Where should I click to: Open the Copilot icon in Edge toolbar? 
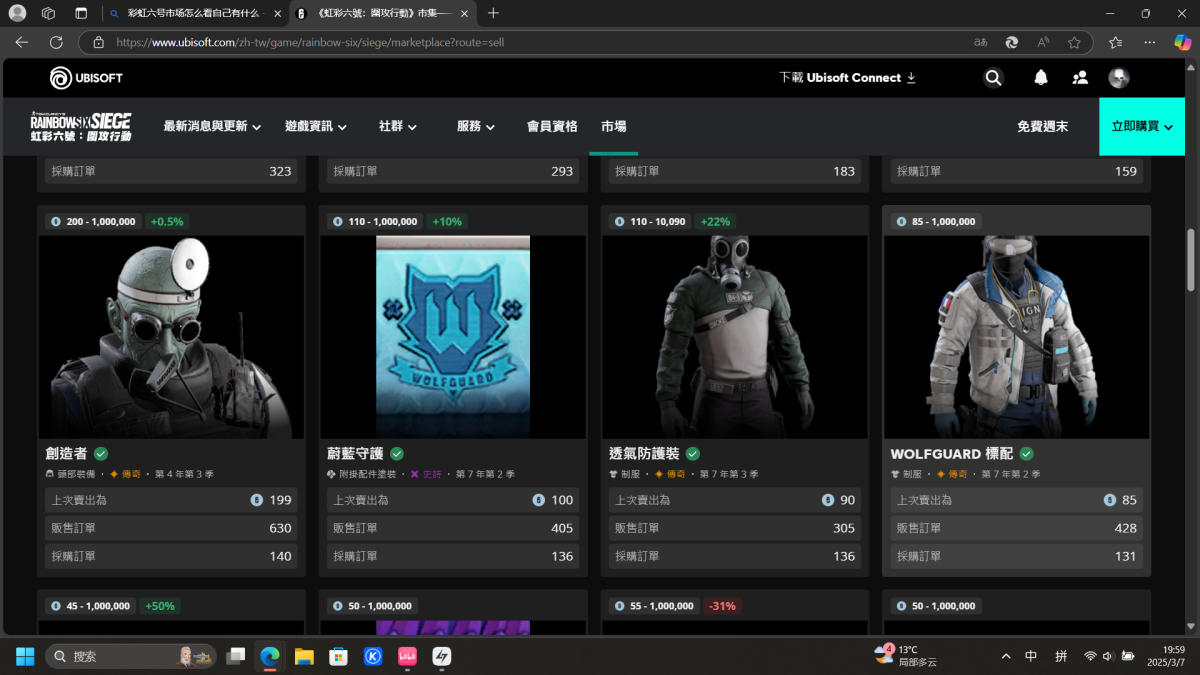click(1183, 43)
